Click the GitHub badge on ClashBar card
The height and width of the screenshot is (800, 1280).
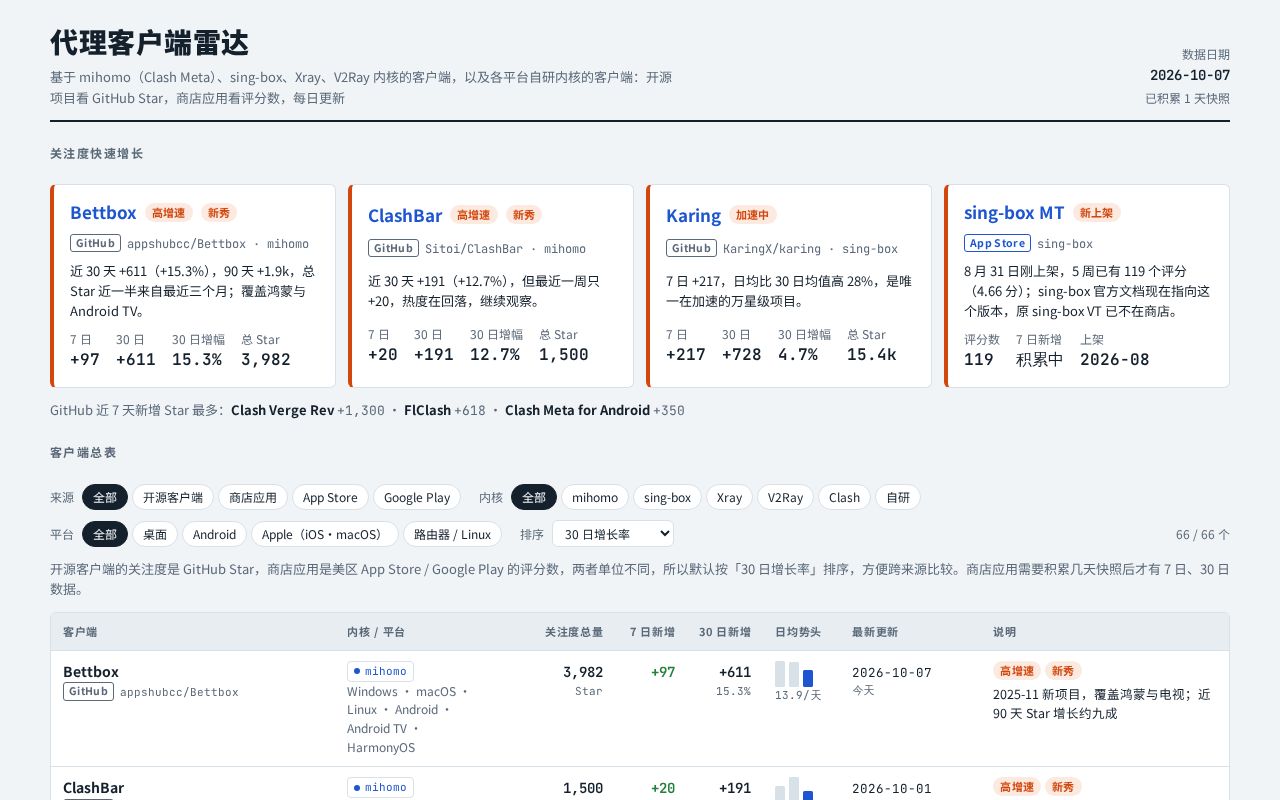[393, 248]
